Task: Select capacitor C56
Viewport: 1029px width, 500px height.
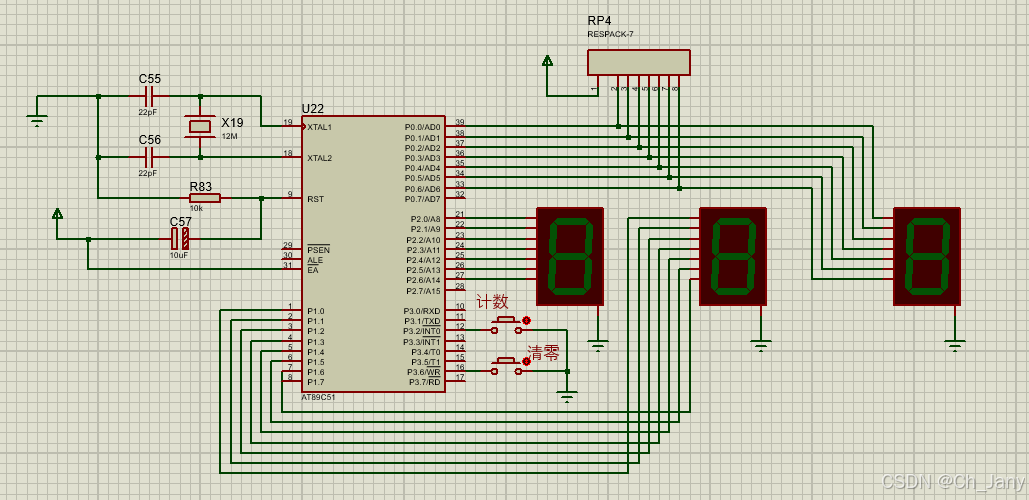Action: (x=149, y=157)
